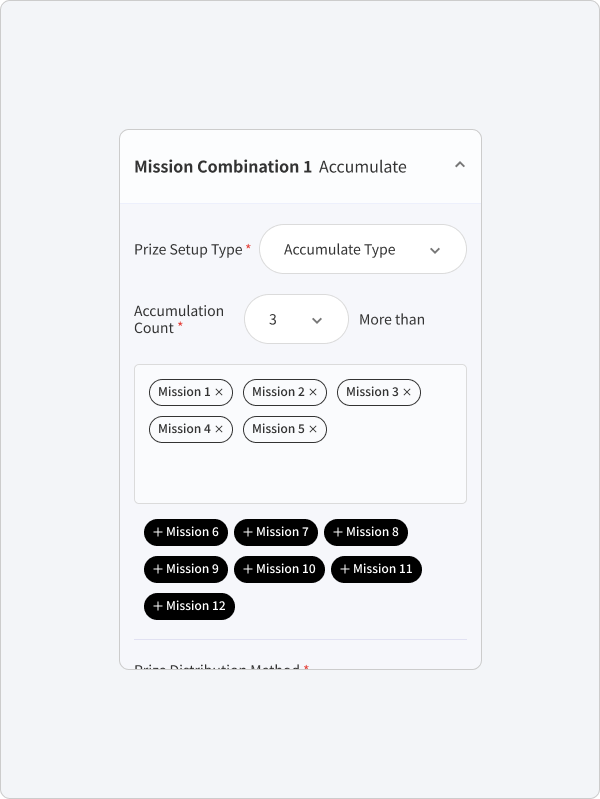Click the Mission Combination 1 header title
This screenshot has width=600, height=799.
[x=223, y=167]
